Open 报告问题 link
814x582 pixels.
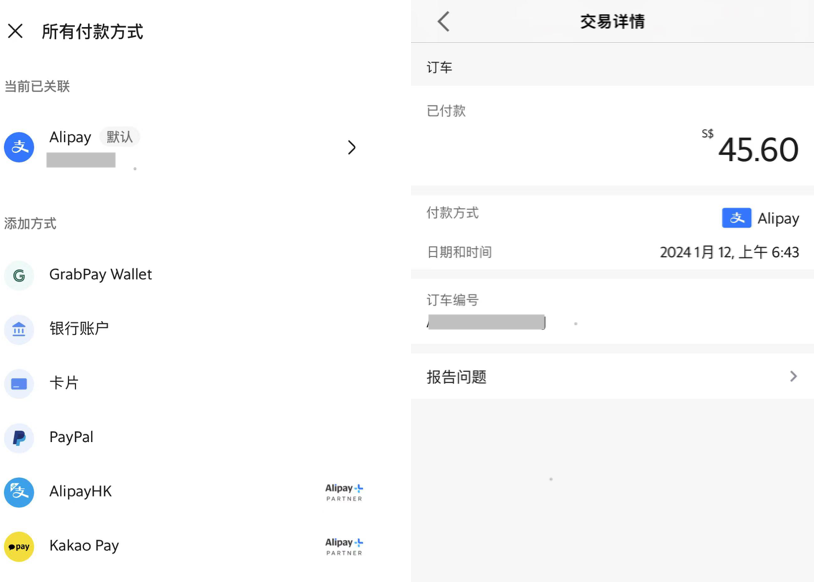tap(457, 377)
